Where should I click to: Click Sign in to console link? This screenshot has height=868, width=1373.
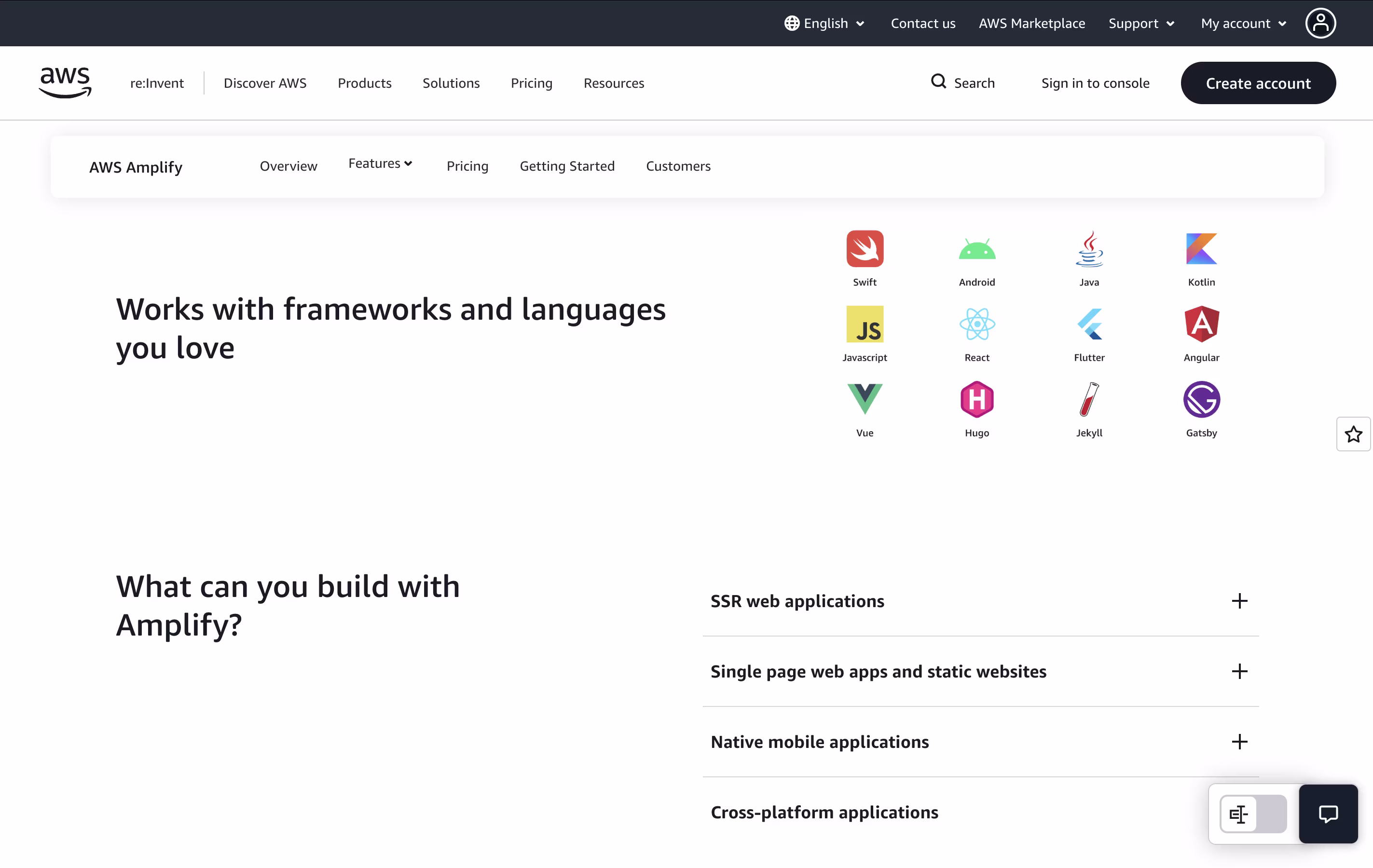[1095, 83]
